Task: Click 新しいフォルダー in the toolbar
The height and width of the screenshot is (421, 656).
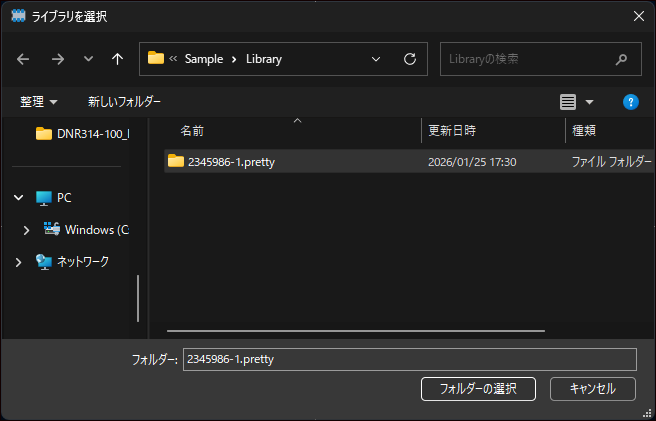Action: tap(124, 102)
